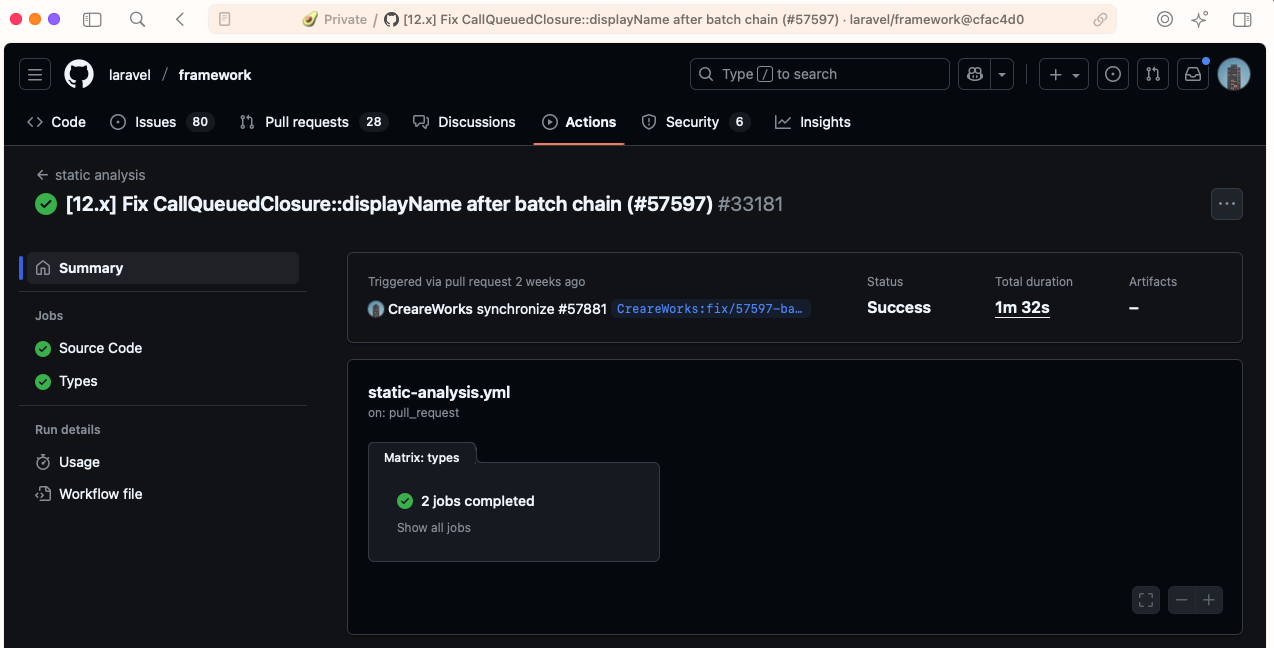Switch to the Discussions tab
The image size is (1274, 648).
[x=464, y=122]
